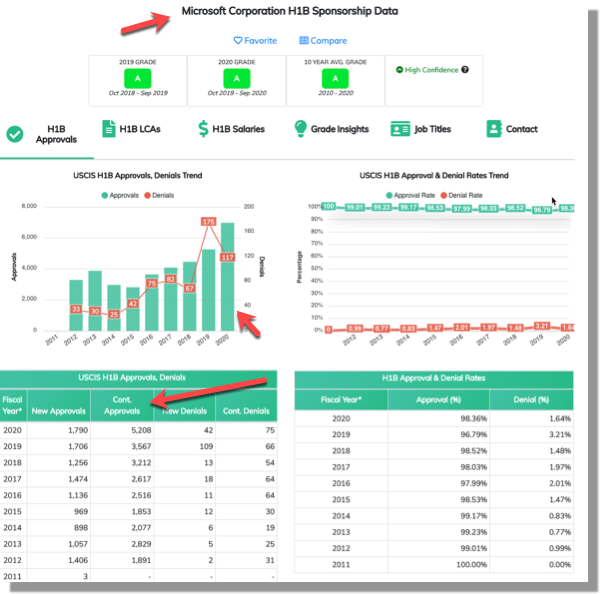Click the 10 Year Avg Grade A badge
Screen dimensions: 600x594
click(x=335, y=78)
